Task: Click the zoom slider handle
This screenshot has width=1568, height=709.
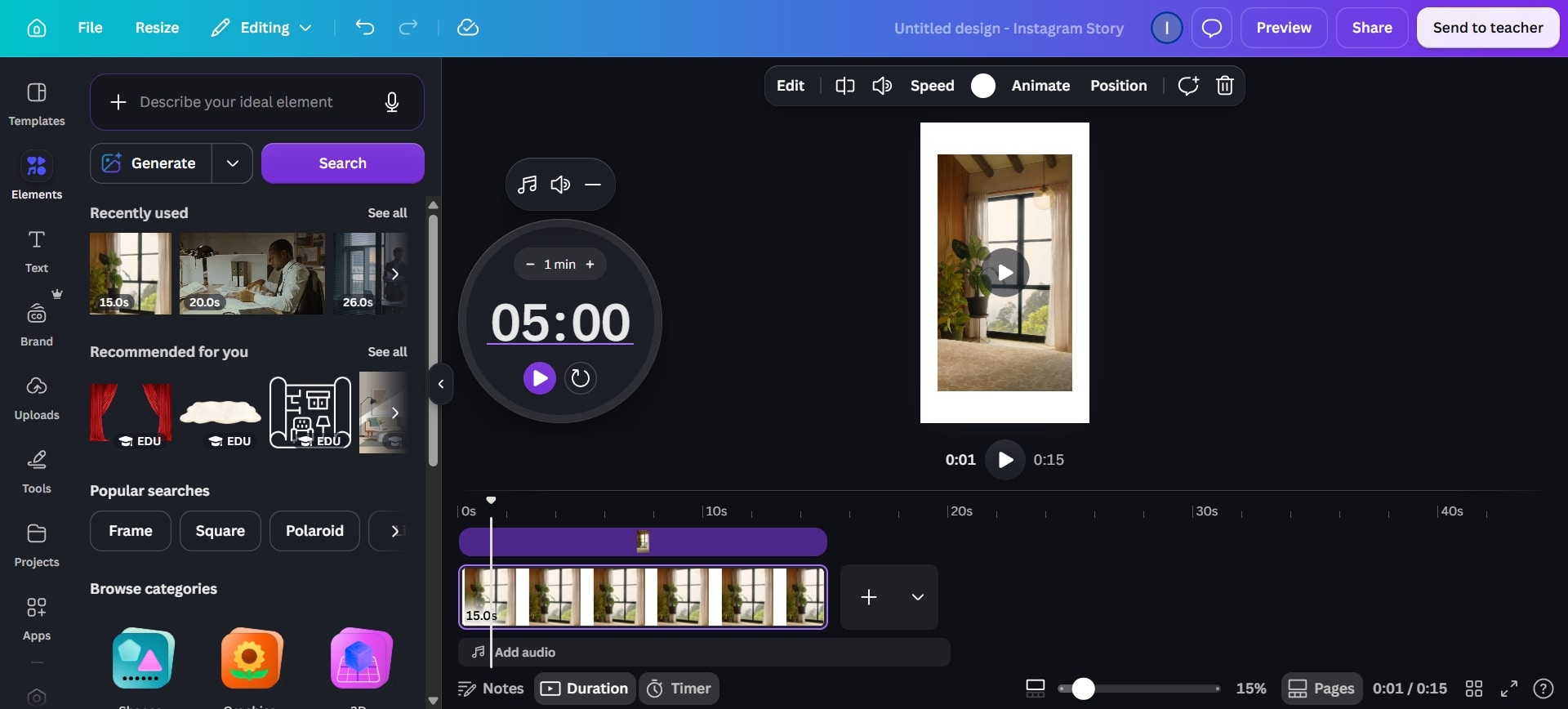Action: [1083, 689]
